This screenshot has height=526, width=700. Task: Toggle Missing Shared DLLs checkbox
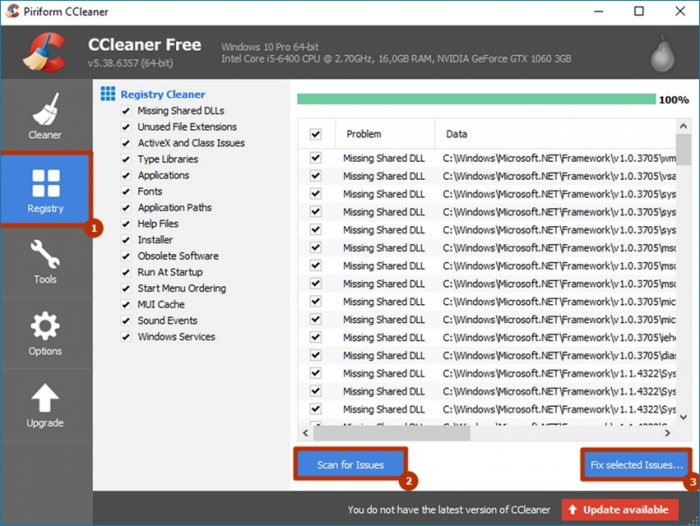126,111
